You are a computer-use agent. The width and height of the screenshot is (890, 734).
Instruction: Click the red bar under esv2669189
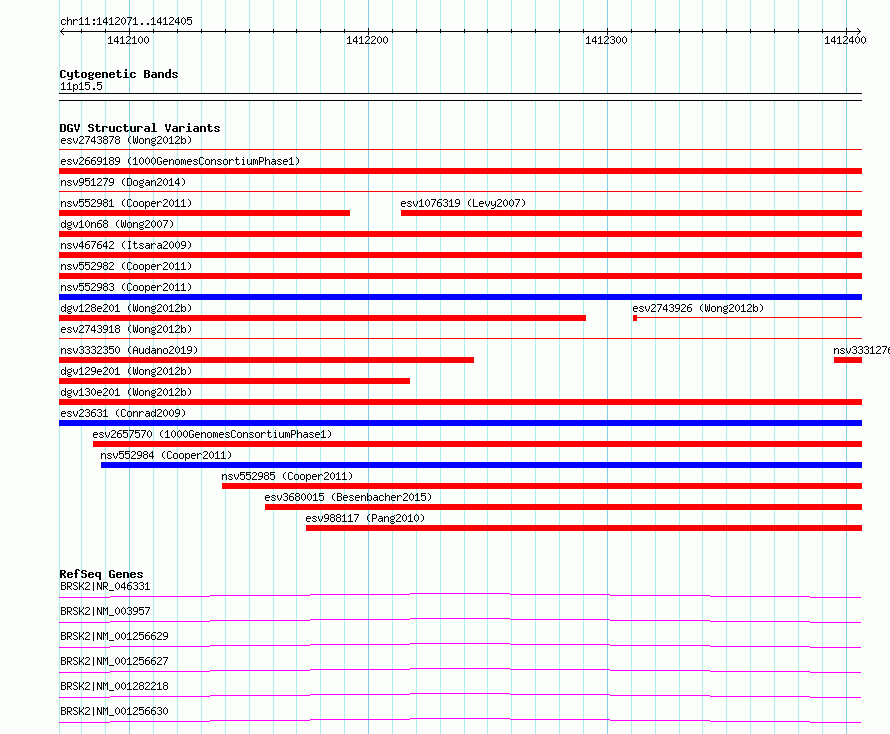click(x=460, y=171)
